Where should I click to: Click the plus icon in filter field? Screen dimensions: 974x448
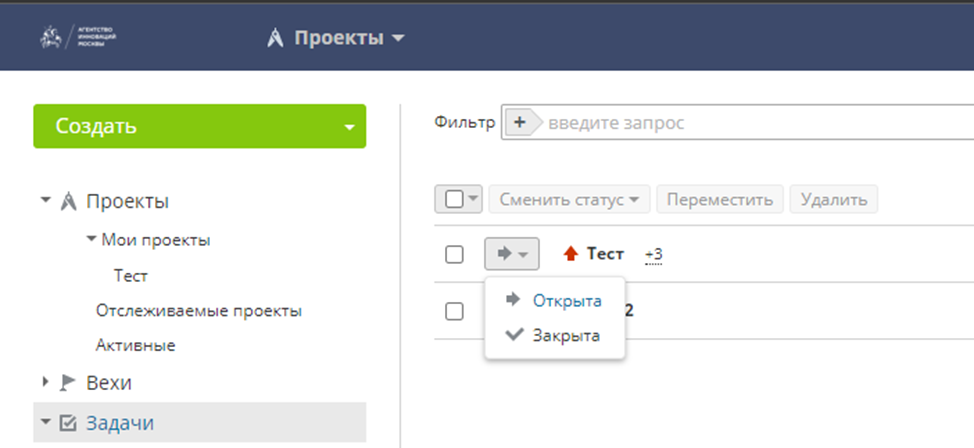[519, 123]
